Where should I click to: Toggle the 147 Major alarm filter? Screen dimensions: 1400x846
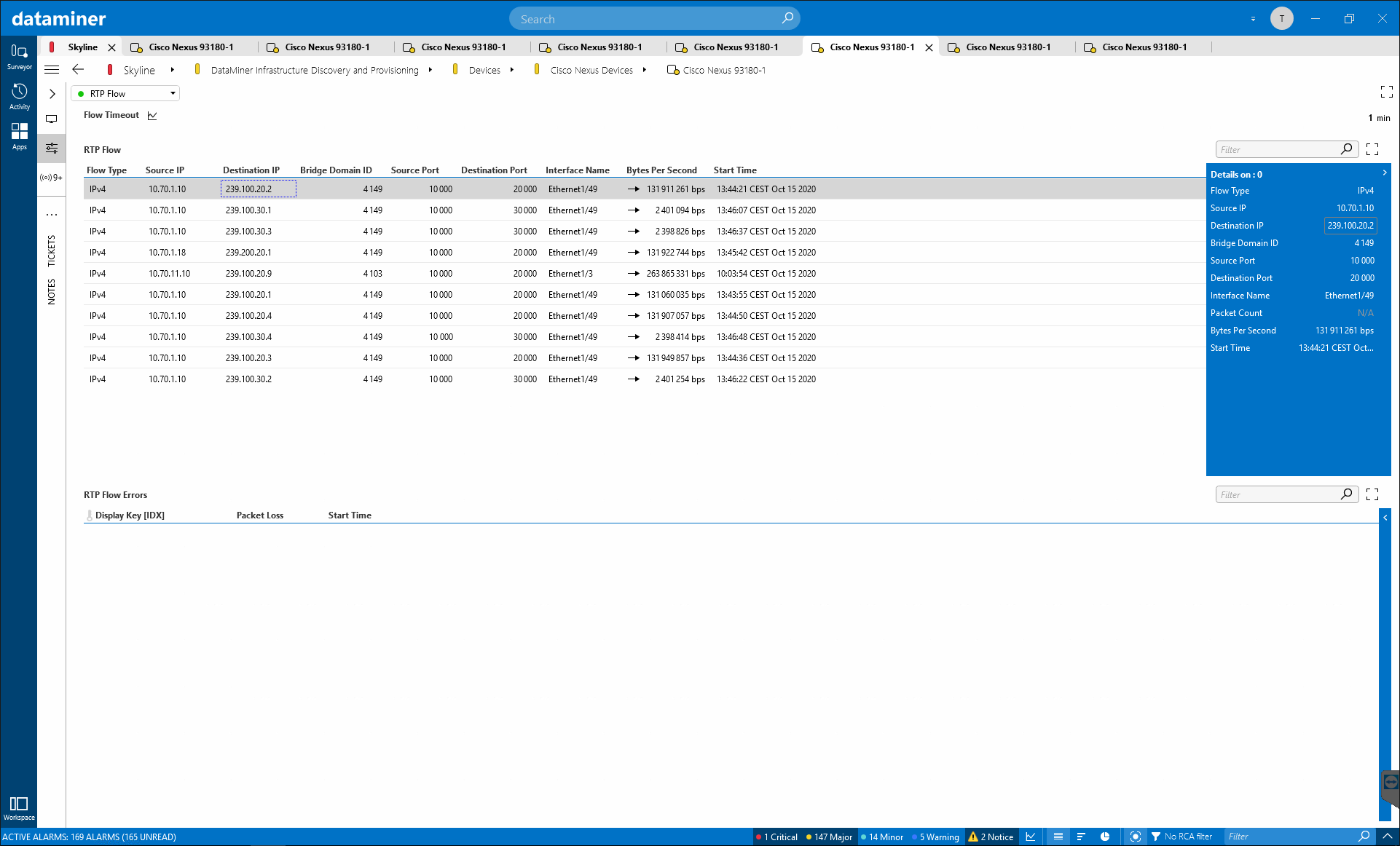[x=829, y=837]
